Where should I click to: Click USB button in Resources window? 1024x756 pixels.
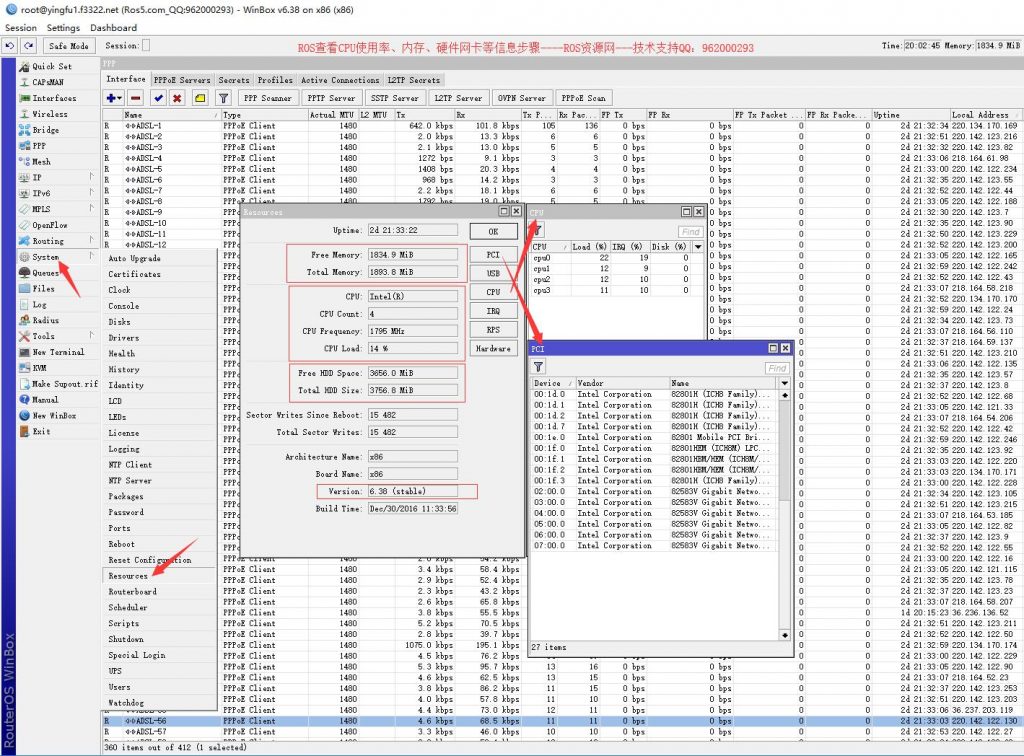(x=493, y=273)
